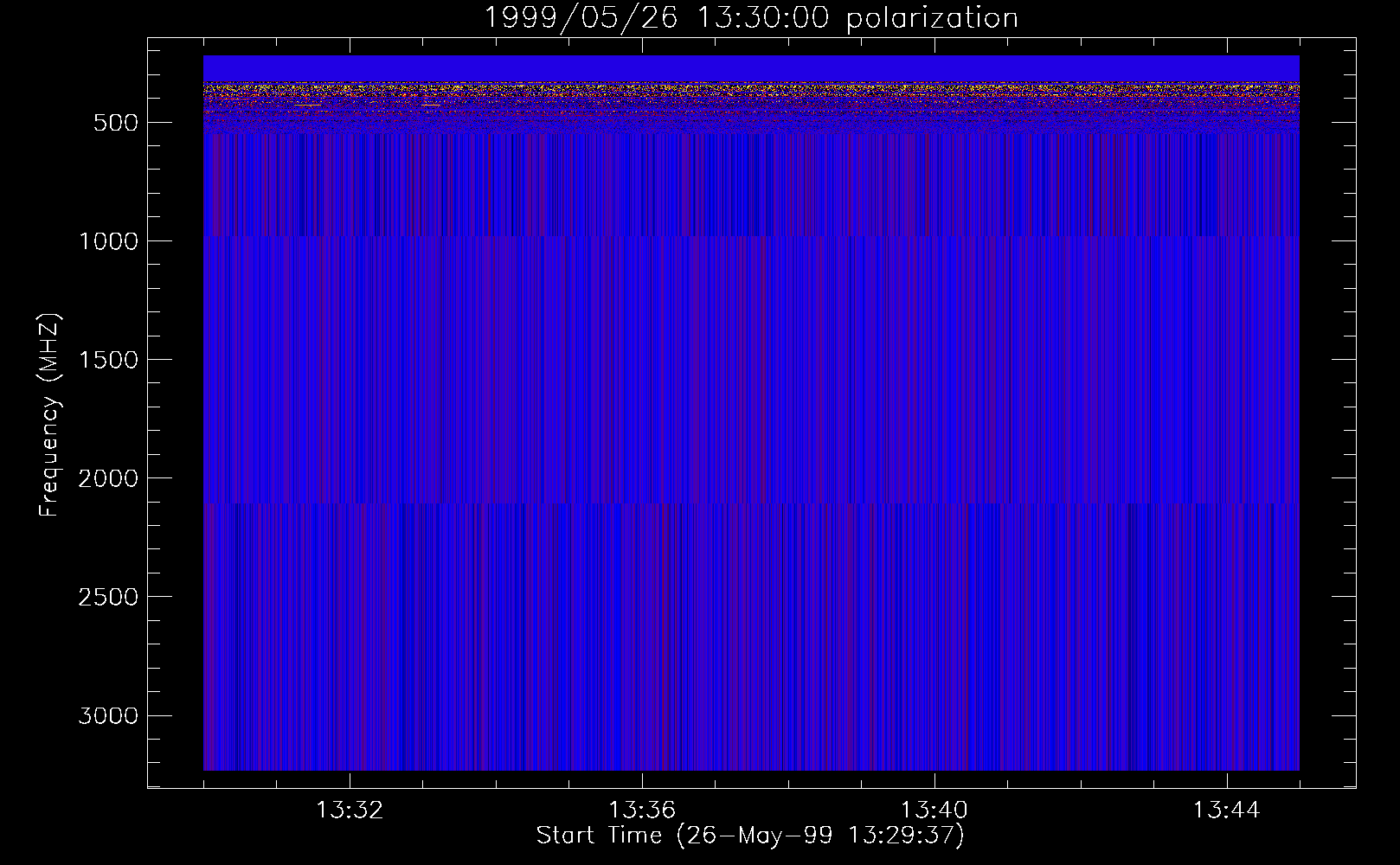Click the 3000 frequency tick label
The image size is (1400, 865).
[x=108, y=716]
